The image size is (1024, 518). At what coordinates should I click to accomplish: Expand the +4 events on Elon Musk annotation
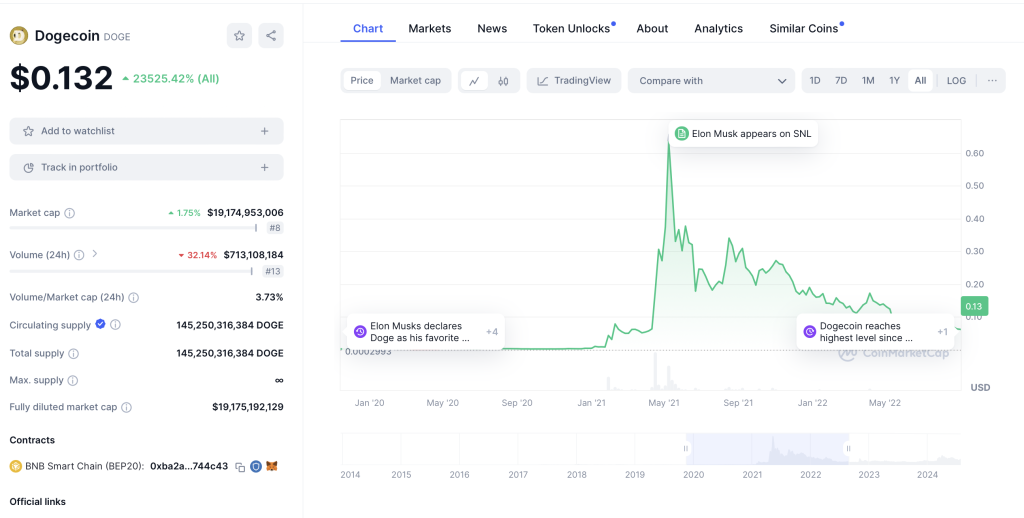click(491, 332)
